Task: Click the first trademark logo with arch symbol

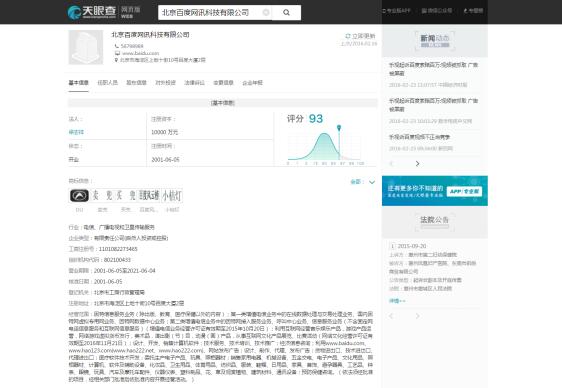Action: pos(79,196)
